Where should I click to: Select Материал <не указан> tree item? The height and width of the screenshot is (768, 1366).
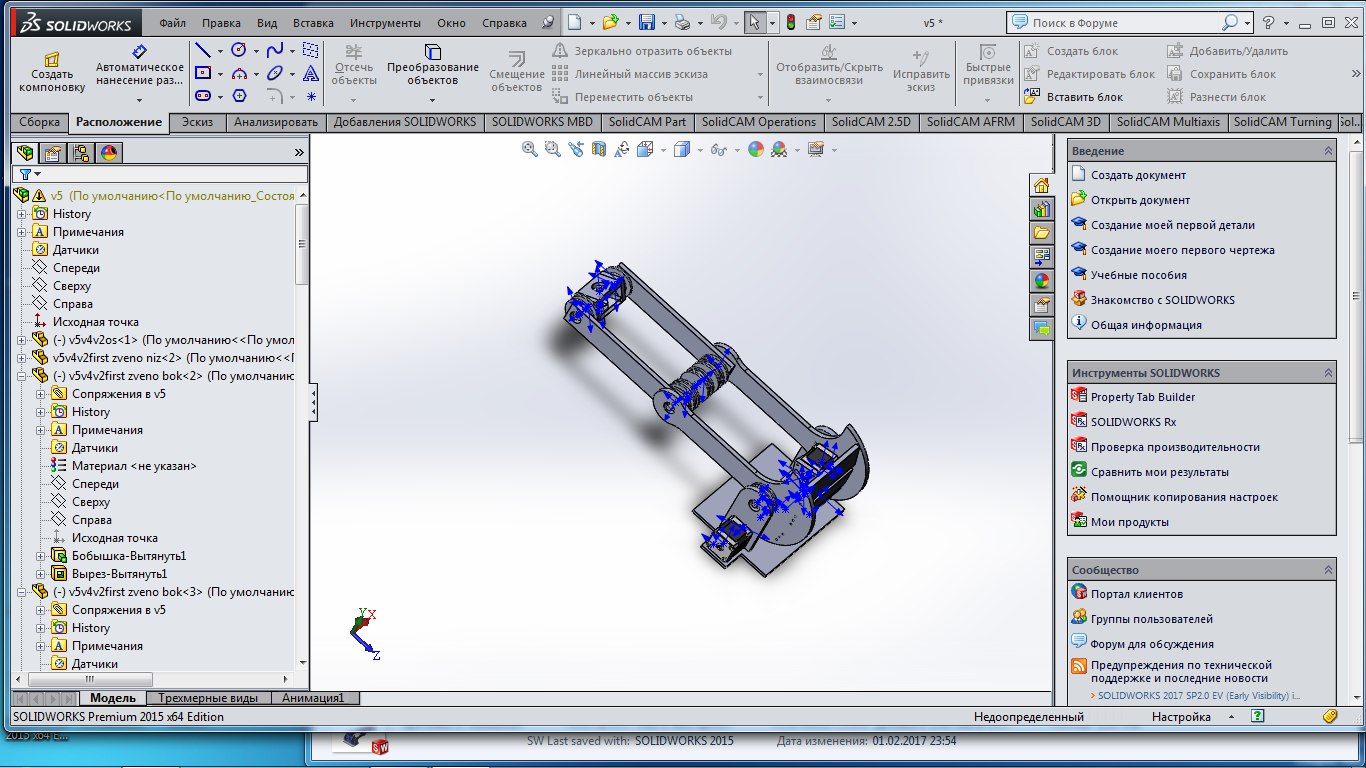point(134,466)
